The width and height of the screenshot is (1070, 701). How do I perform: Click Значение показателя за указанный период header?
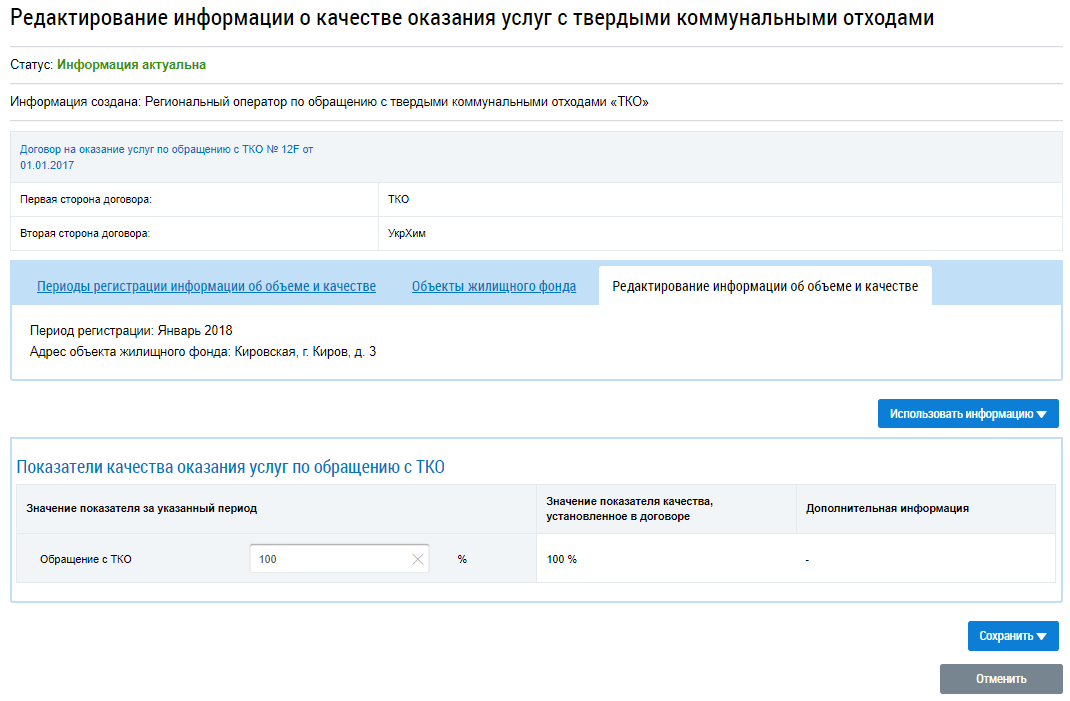pos(141,508)
